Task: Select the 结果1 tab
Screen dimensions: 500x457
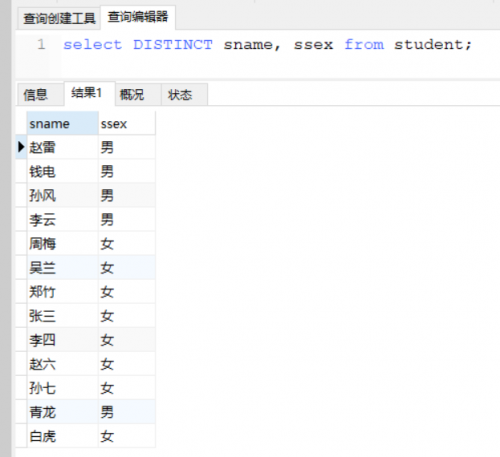Action: (89, 93)
